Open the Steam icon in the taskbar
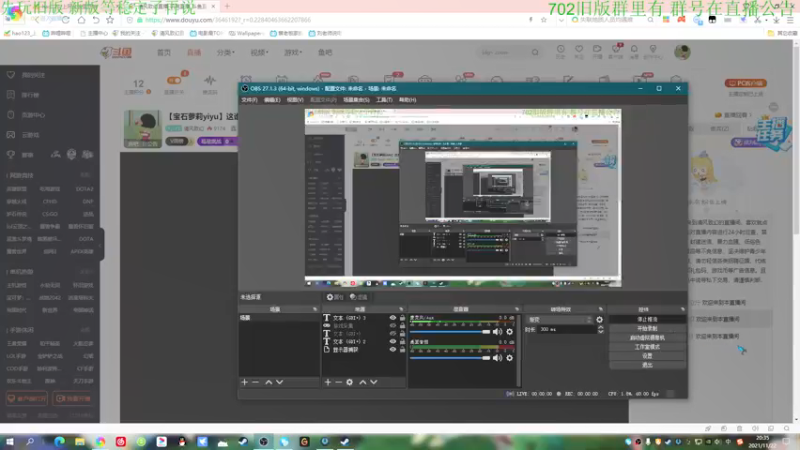Image resolution: width=800 pixels, height=450 pixels. 243,442
